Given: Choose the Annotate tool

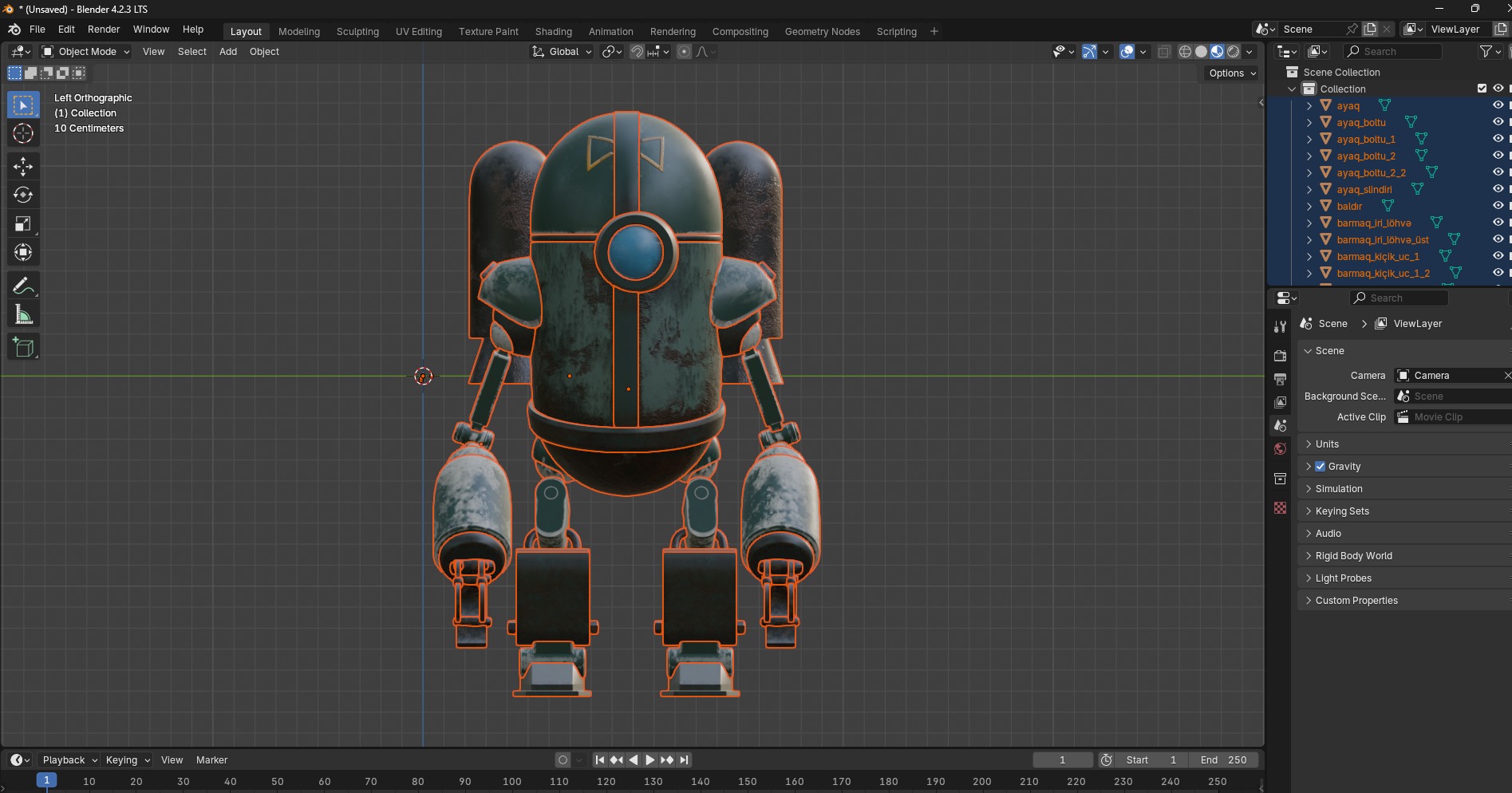Looking at the screenshot, I should coord(23,286).
